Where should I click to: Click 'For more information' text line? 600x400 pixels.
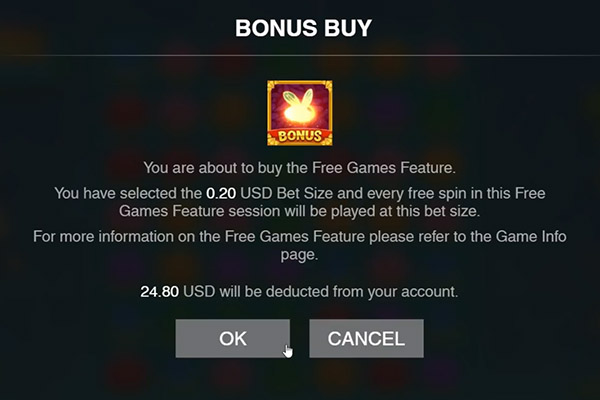(300, 237)
